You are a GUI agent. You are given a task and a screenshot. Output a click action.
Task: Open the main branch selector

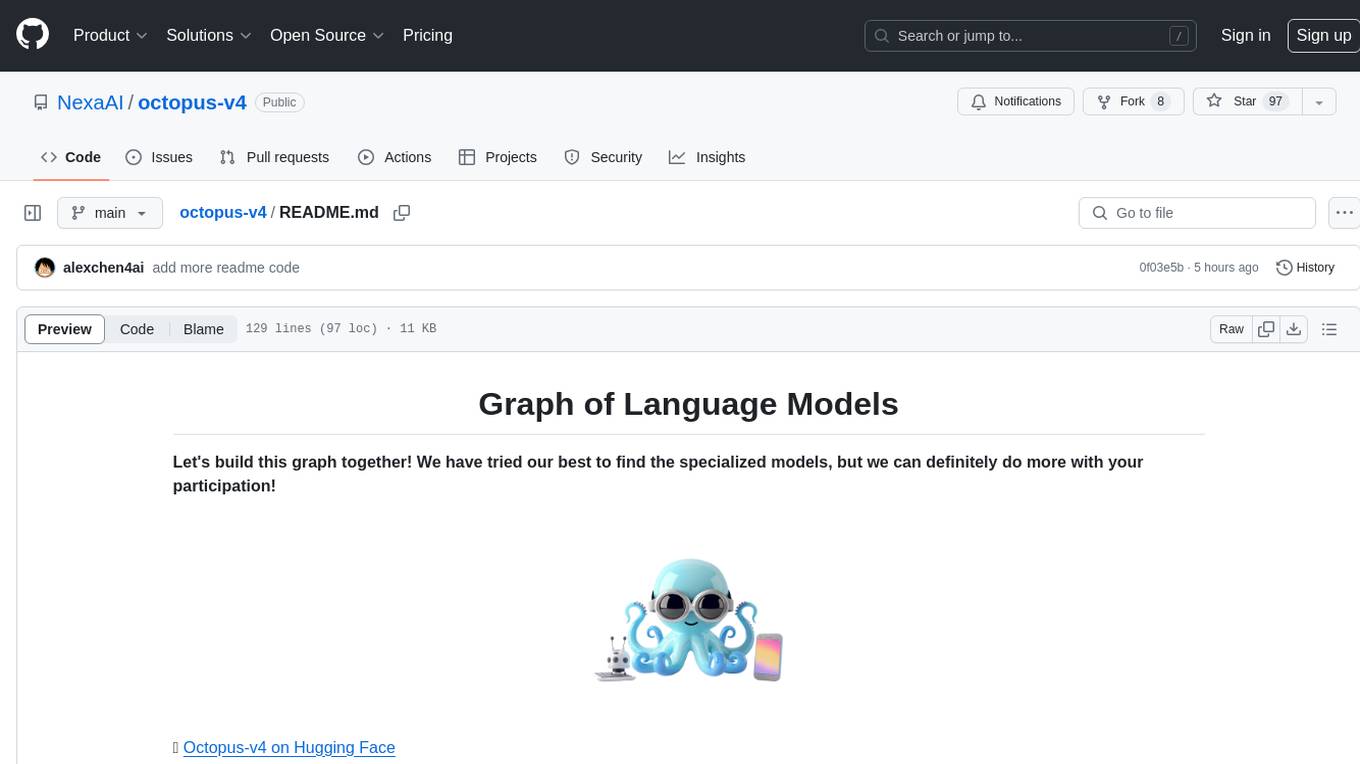point(109,213)
